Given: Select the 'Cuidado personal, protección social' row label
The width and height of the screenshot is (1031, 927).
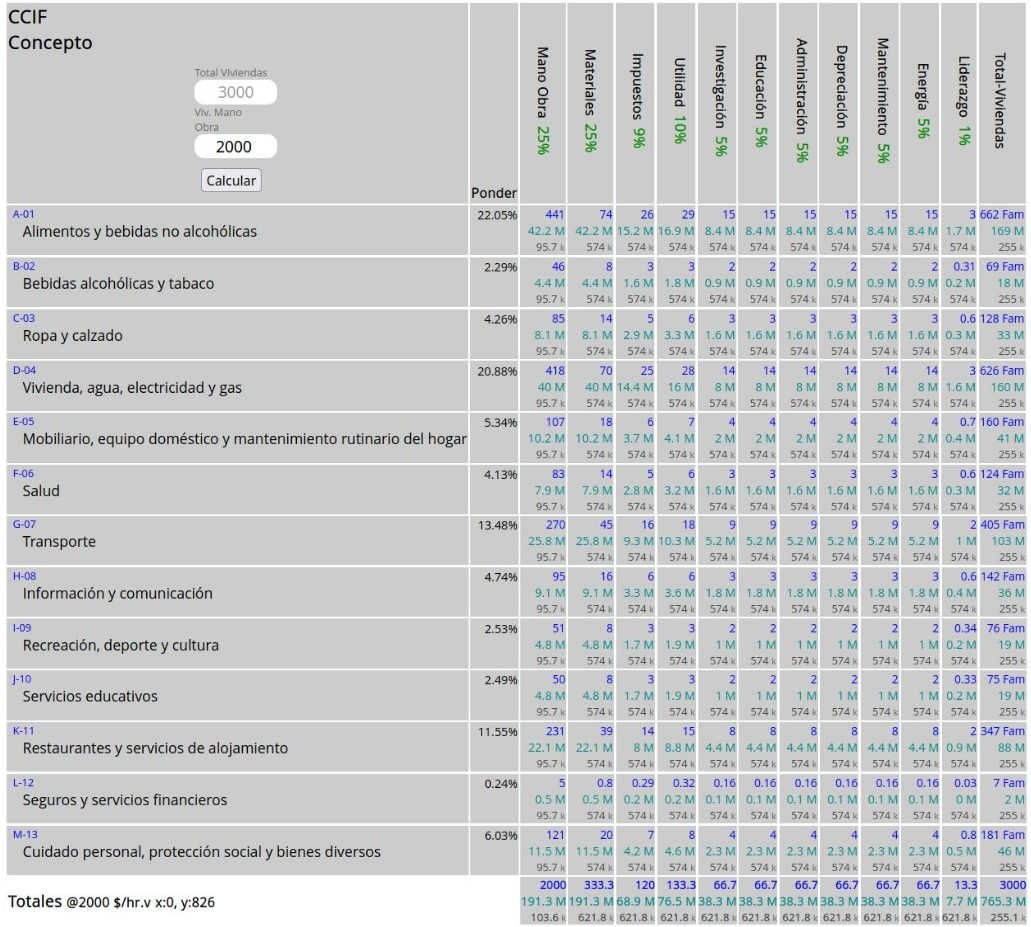Looking at the screenshot, I should 201,852.
